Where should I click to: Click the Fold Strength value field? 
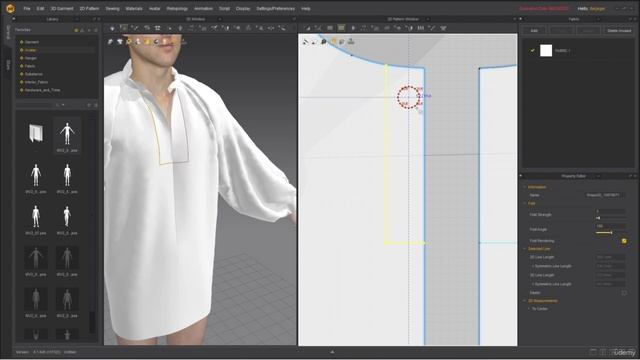tap(610, 211)
